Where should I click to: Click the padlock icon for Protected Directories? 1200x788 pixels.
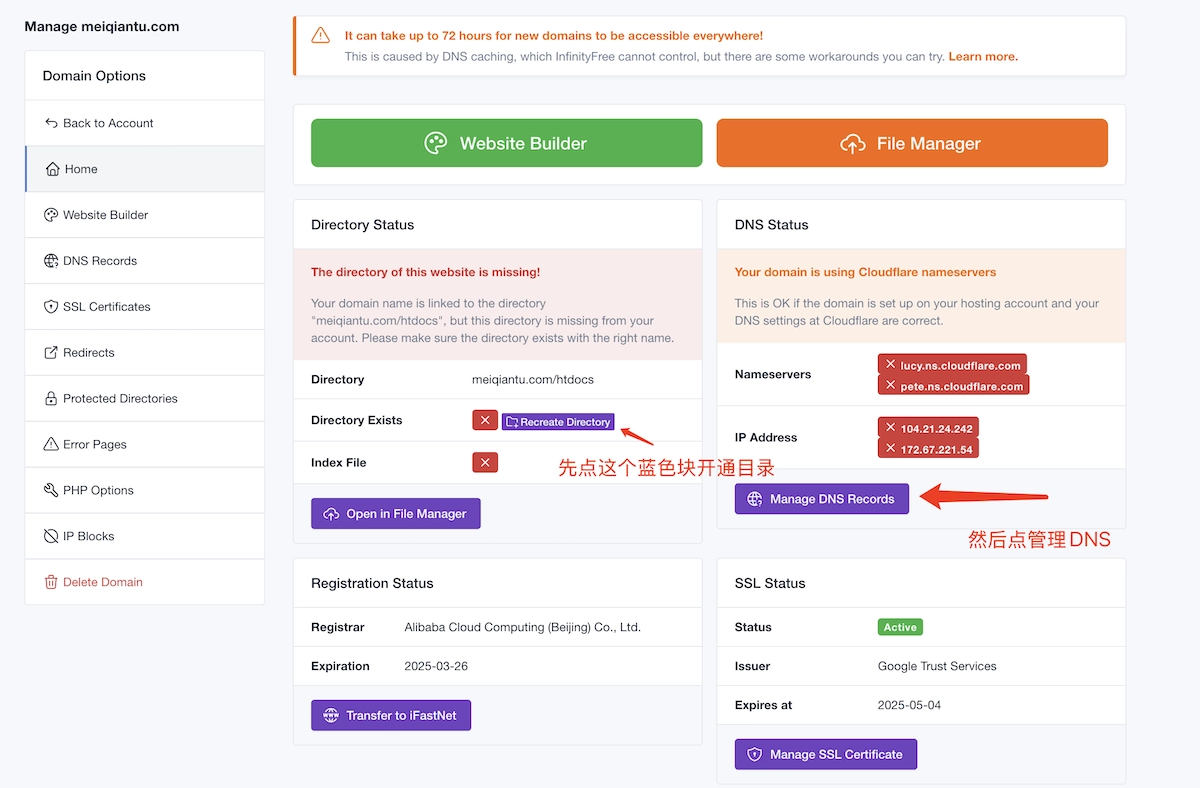point(51,399)
